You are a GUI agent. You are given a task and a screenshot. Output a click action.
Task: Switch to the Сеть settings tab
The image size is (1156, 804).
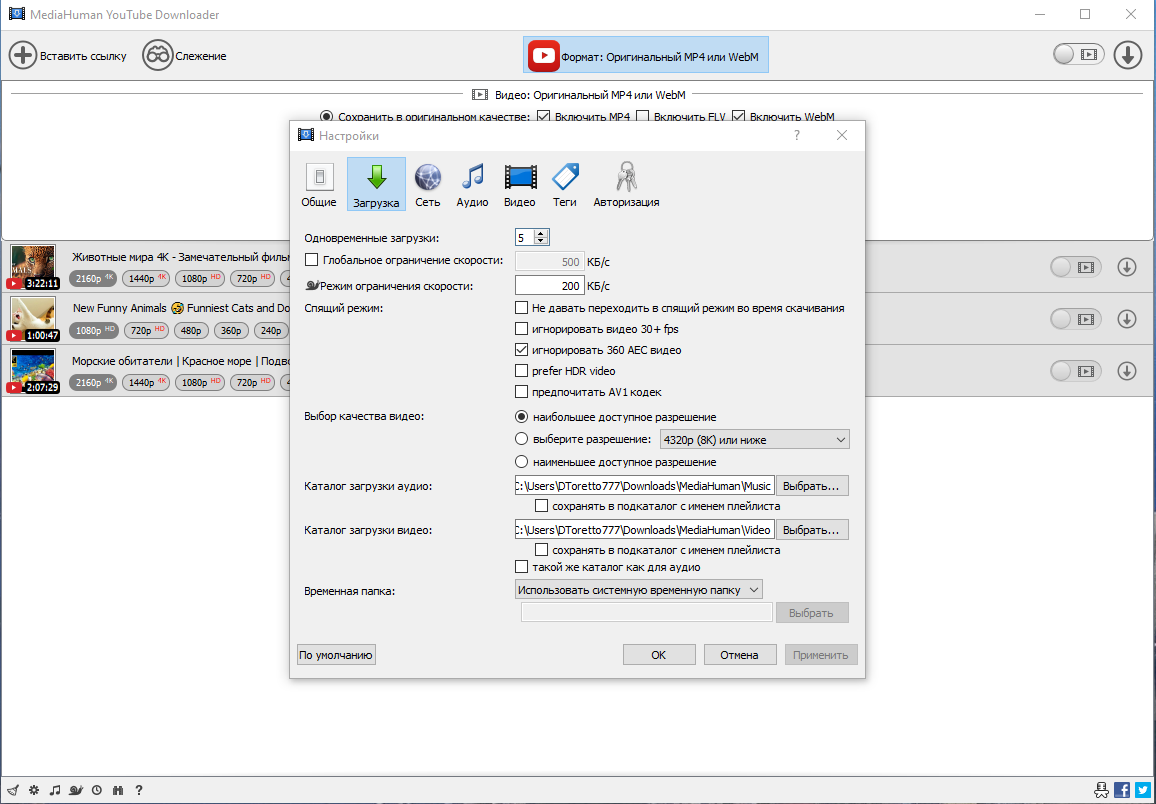click(428, 184)
